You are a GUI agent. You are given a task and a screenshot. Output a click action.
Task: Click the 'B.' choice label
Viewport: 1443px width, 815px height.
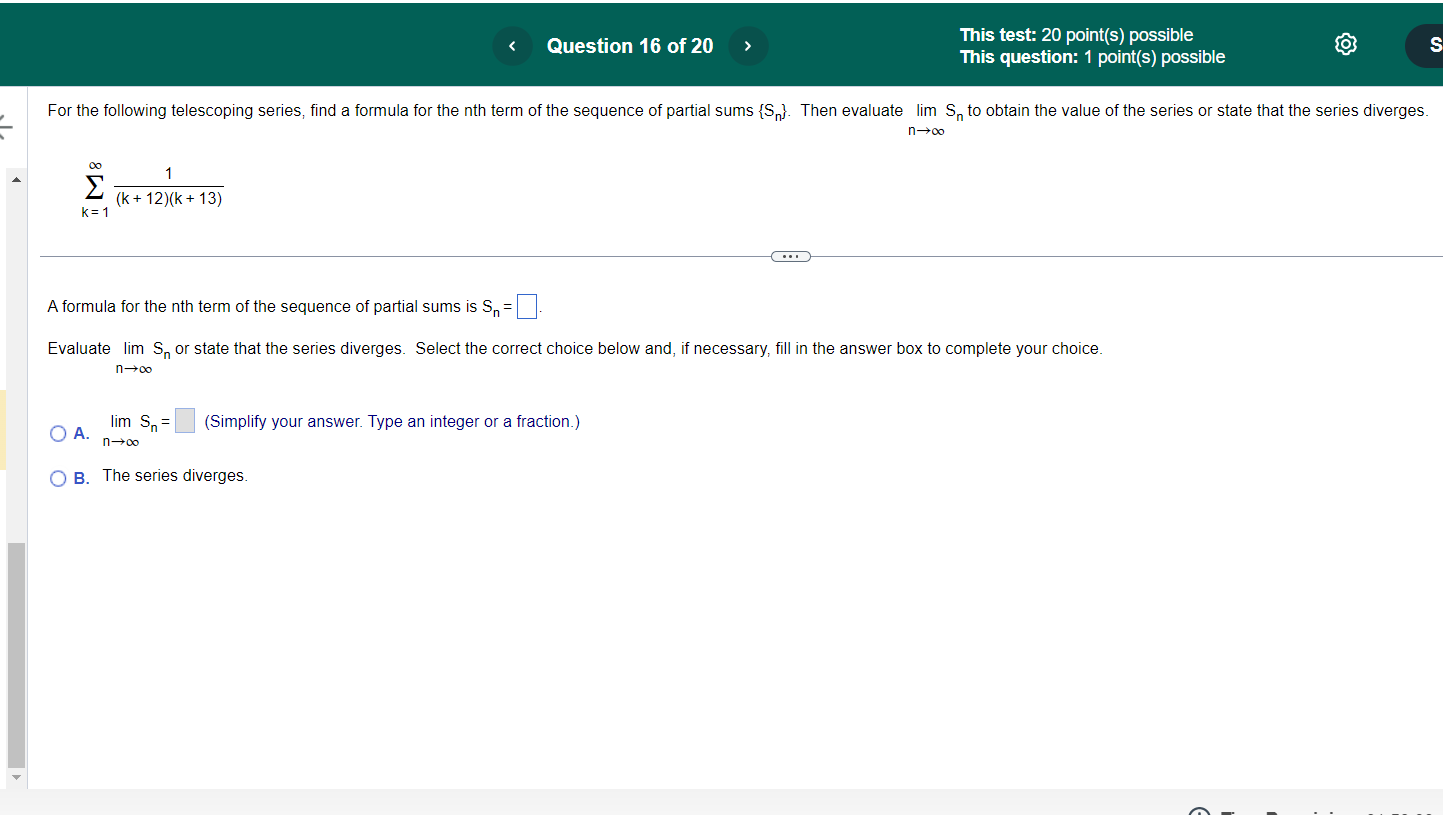click(80, 478)
